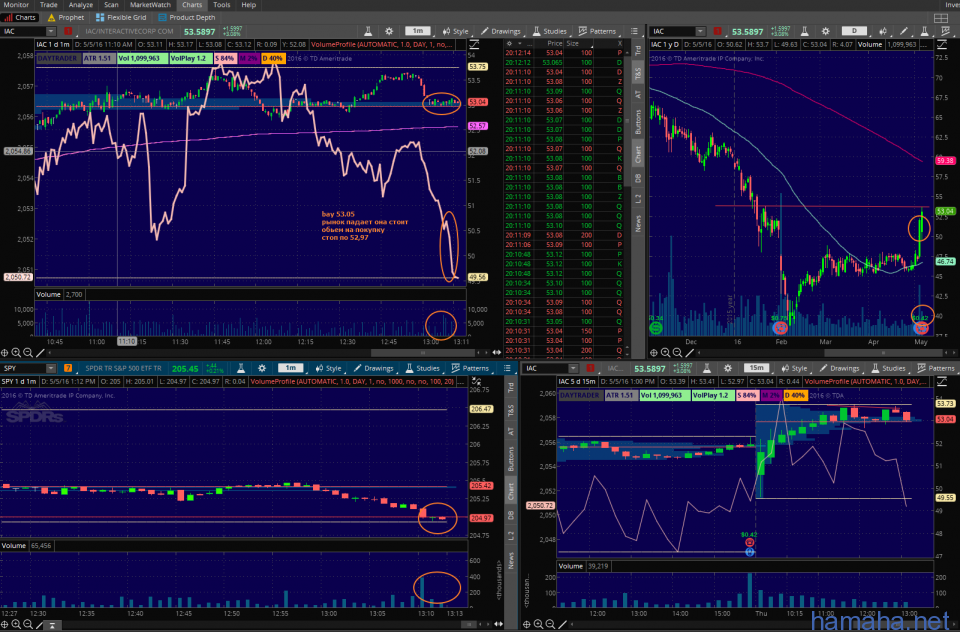
Task: Open chart settings gear in IAC daily chart
Action: click(x=825, y=31)
